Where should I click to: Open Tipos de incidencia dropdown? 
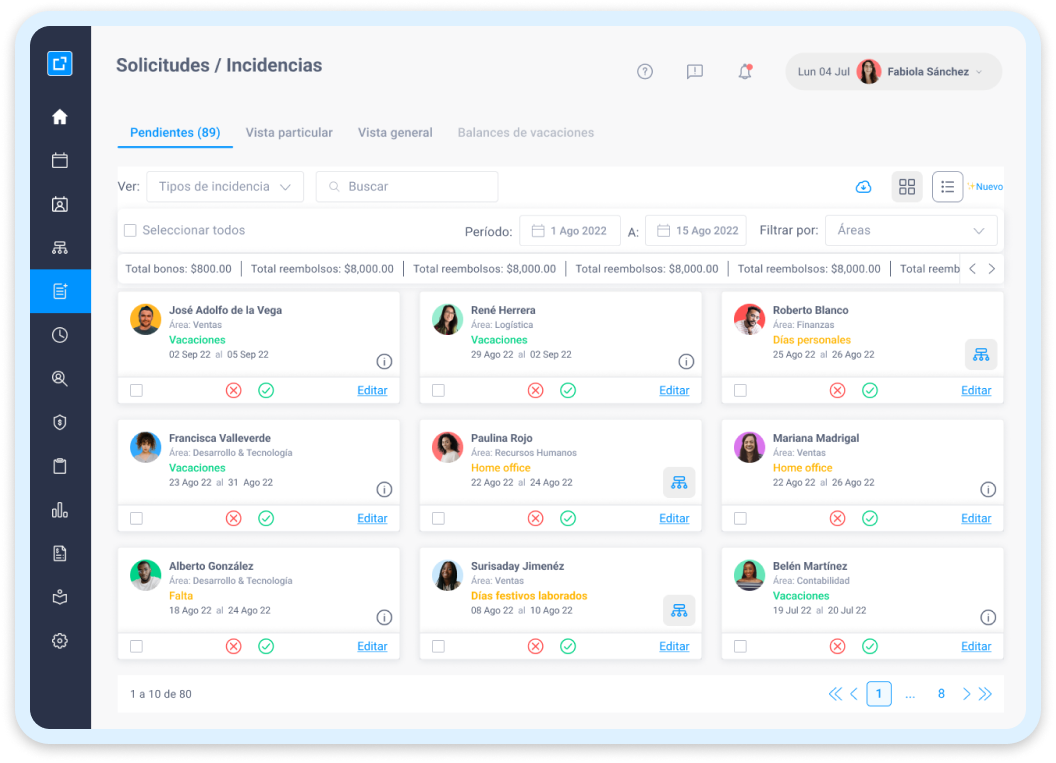tap(225, 187)
